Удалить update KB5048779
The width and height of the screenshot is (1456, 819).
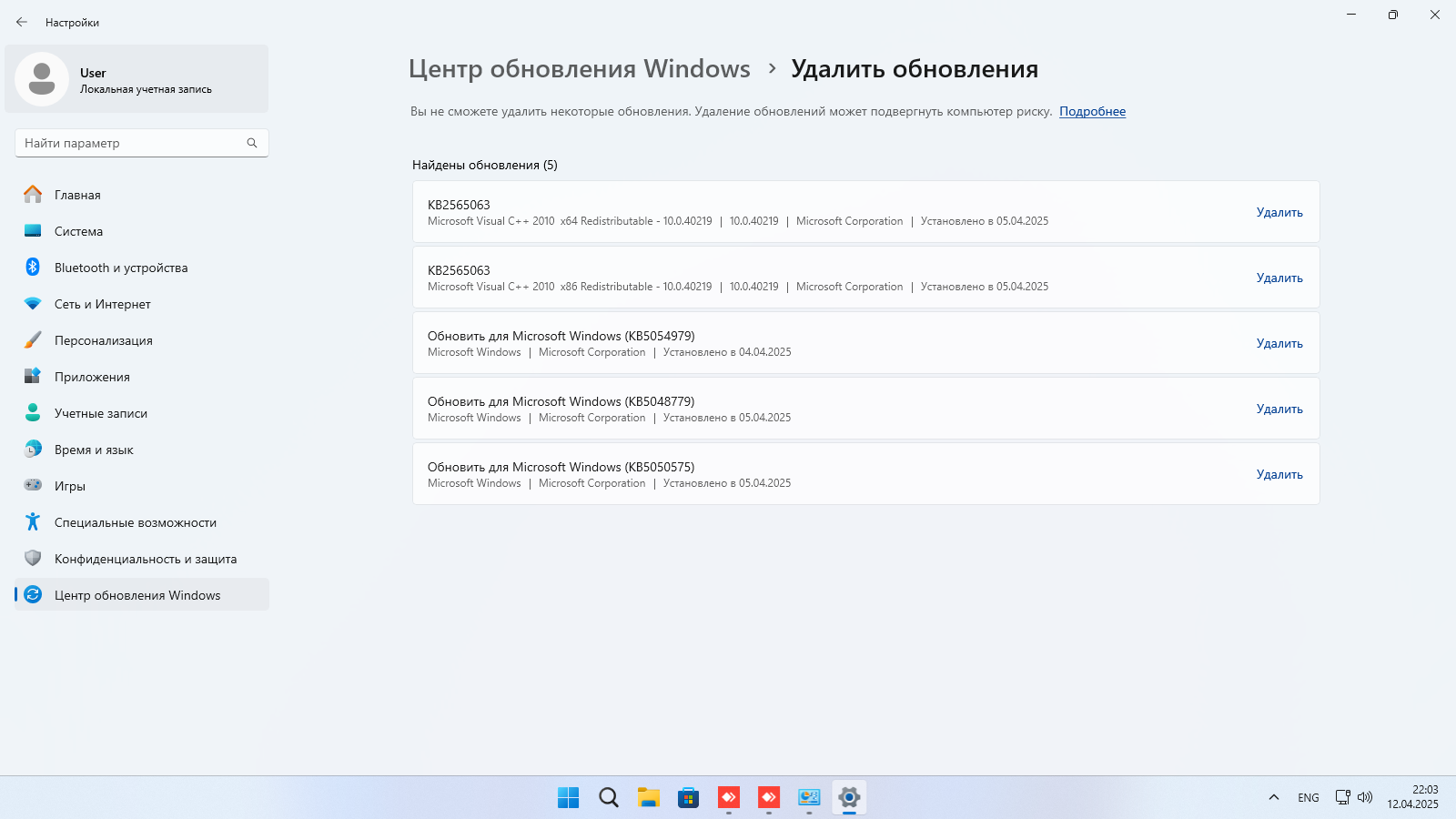(1279, 409)
